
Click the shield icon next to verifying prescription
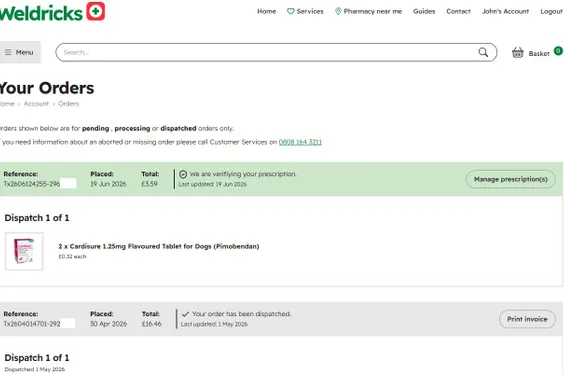(183, 174)
